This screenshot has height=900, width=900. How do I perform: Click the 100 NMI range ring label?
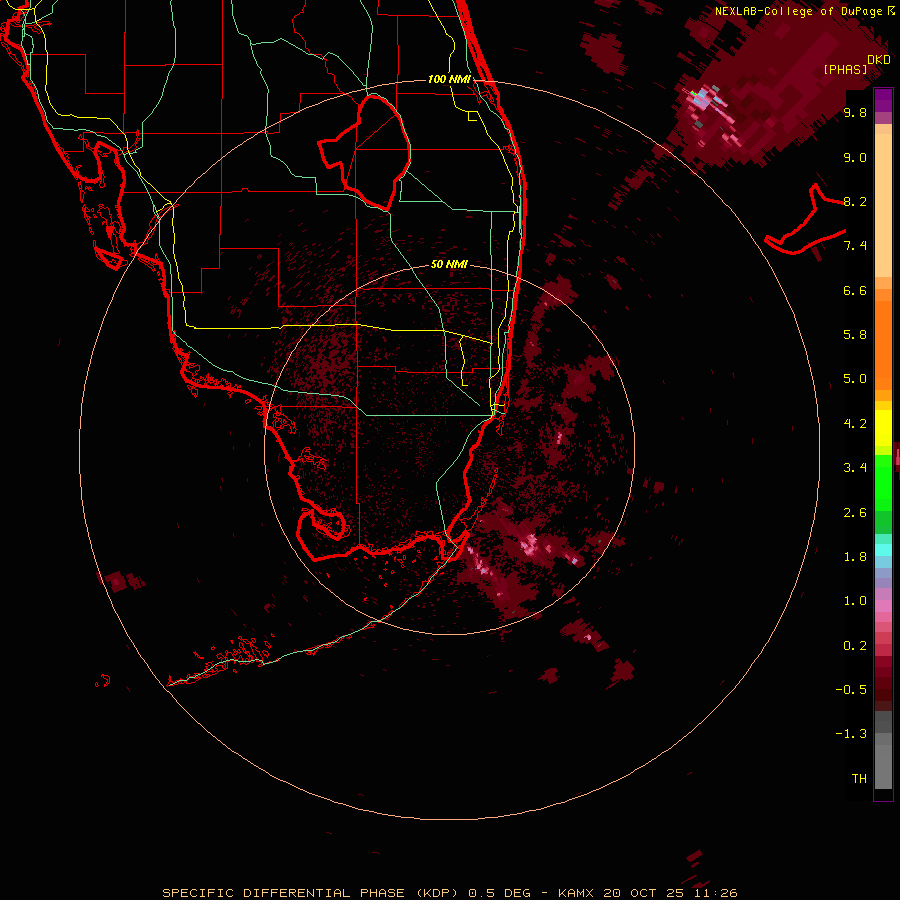[x=449, y=79]
